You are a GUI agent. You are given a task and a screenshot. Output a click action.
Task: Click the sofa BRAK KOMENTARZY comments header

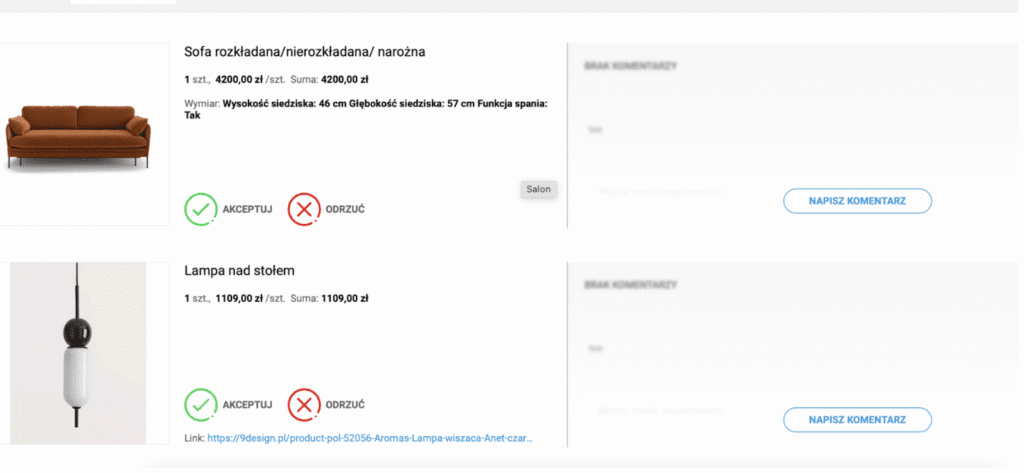point(630,67)
